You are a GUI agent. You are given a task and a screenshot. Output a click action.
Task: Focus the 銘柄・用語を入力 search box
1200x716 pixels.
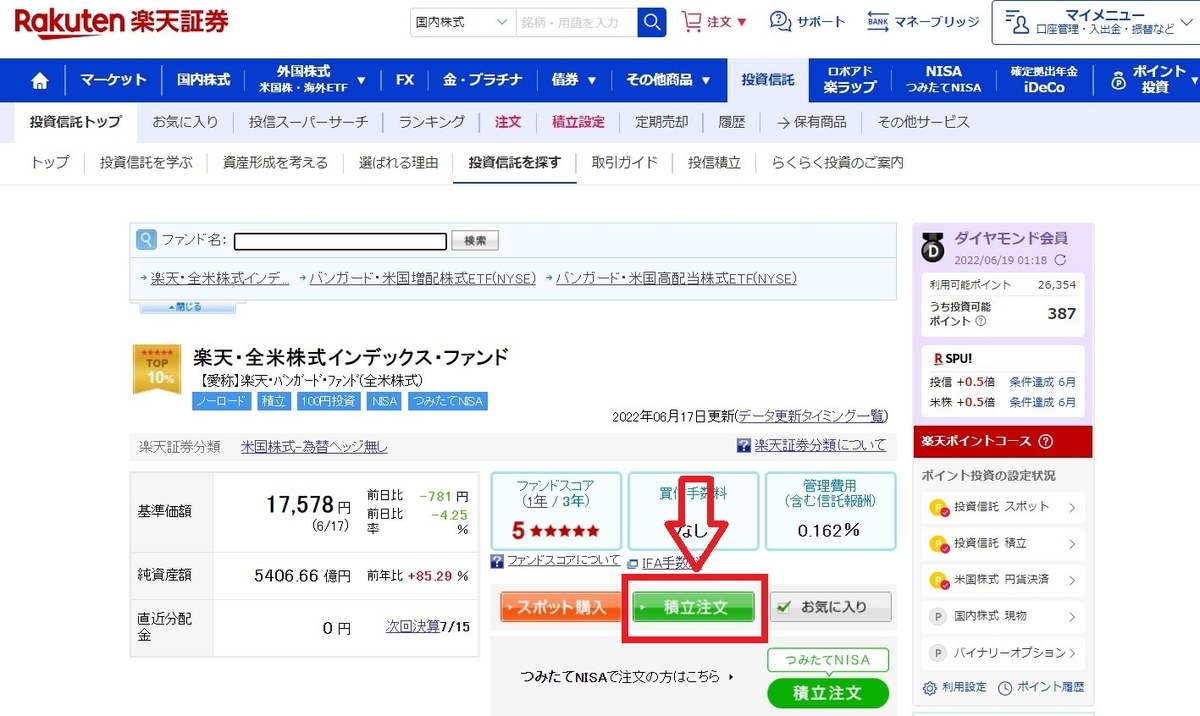576,22
